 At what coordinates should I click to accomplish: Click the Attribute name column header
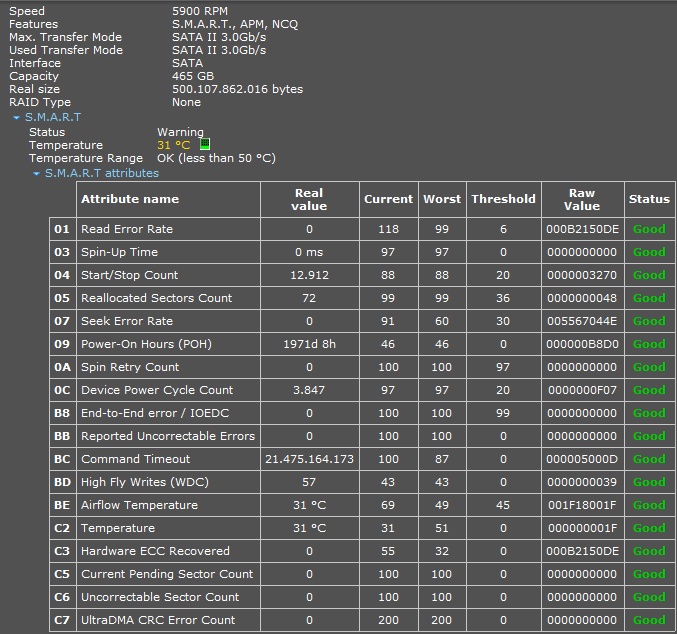pyautogui.click(x=168, y=199)
